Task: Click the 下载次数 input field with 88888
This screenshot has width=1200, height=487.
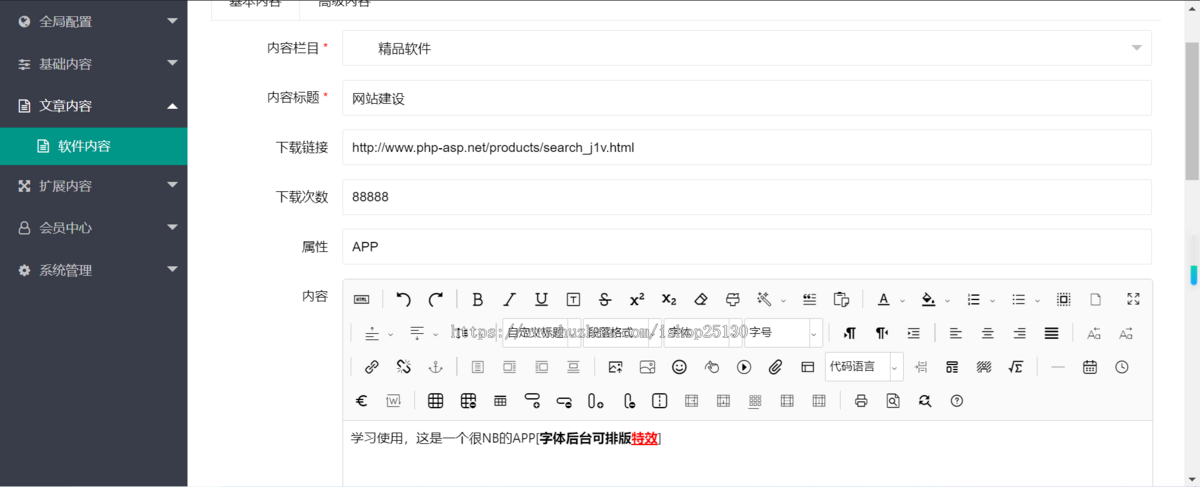Action: [746, 197]
